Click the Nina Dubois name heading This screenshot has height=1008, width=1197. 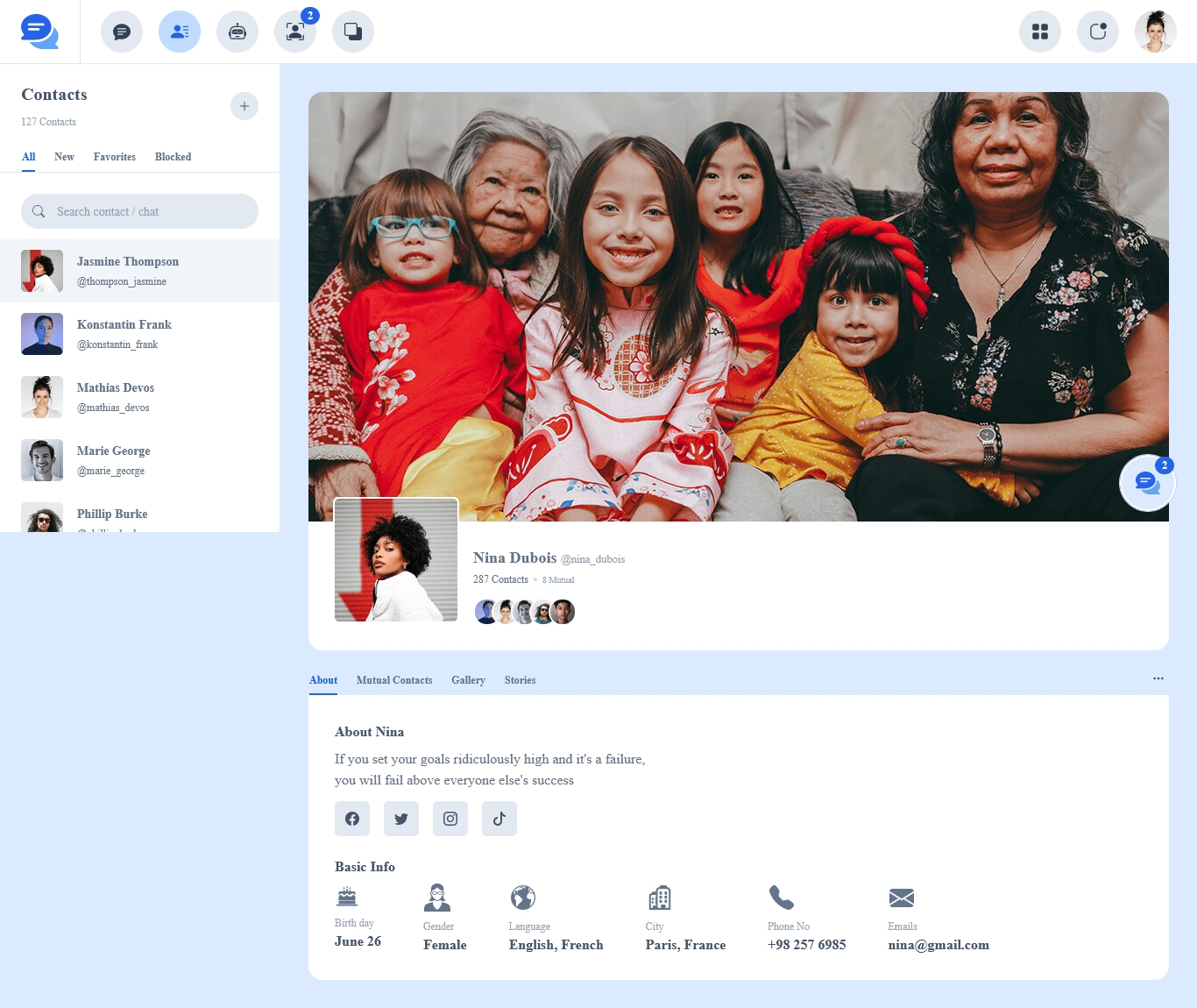515,557
